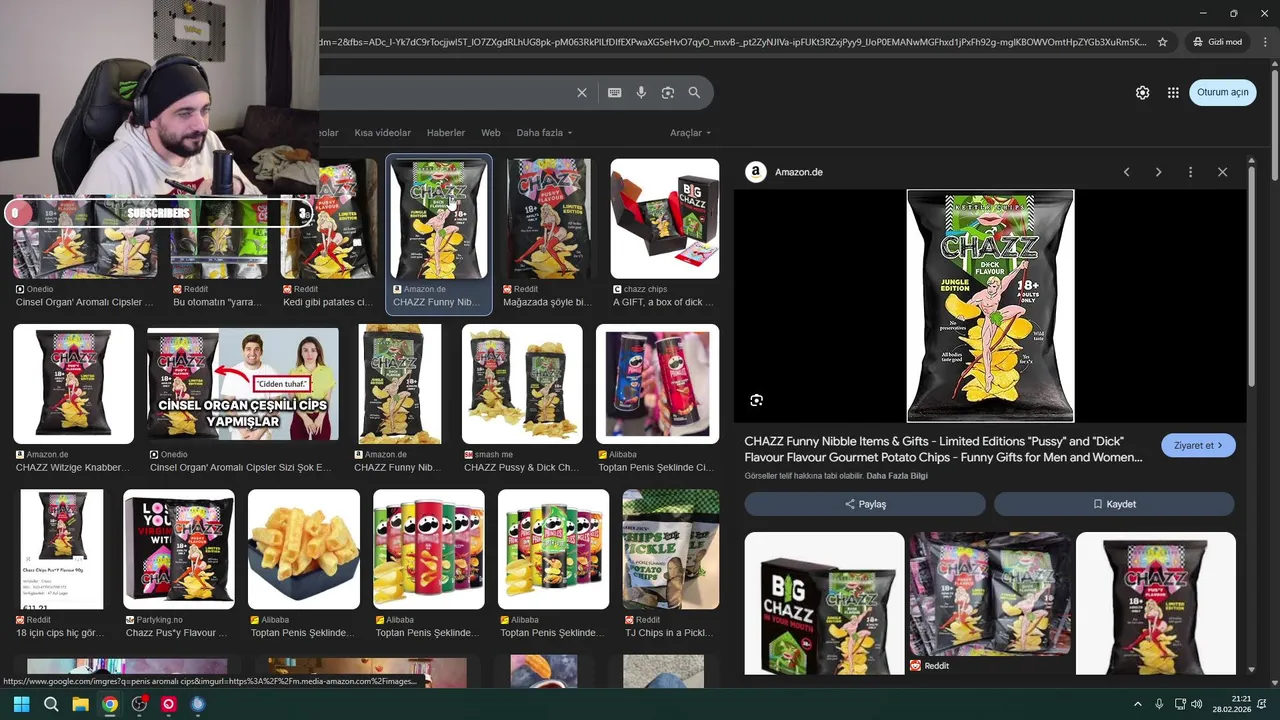Open the Google apps grid
The height and width of the screenshot is (720, 1280).
[1173, 93]
